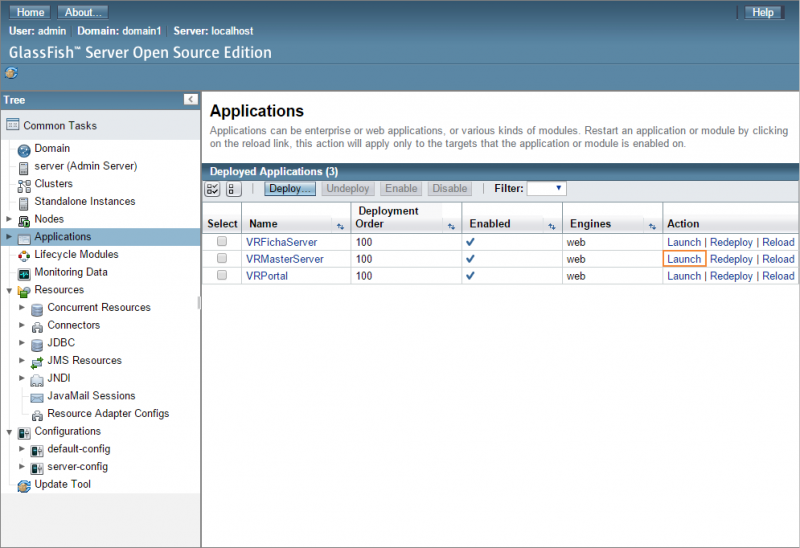Click the JDBC database icon
Image resolution: width=800 pixels, height=548 pixels.
coord(37,344)
